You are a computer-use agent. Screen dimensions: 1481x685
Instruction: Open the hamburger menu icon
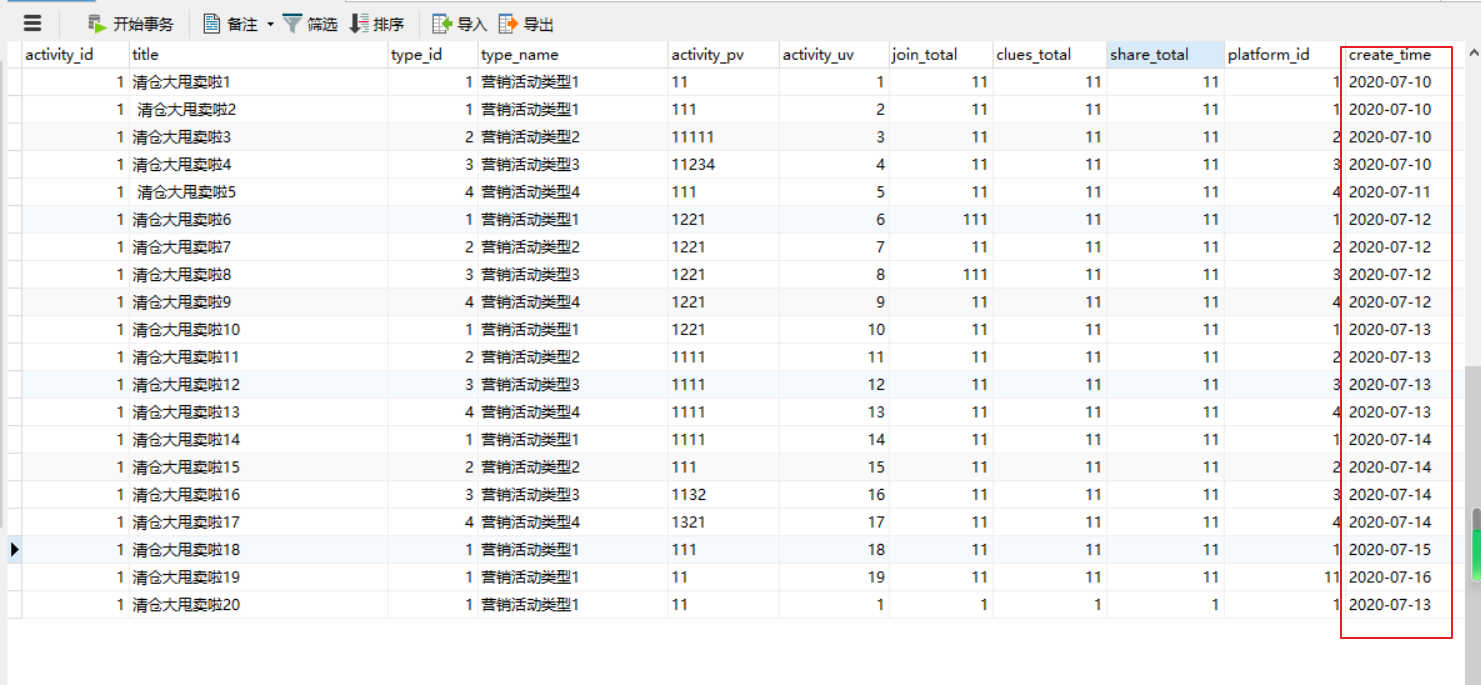32,23
